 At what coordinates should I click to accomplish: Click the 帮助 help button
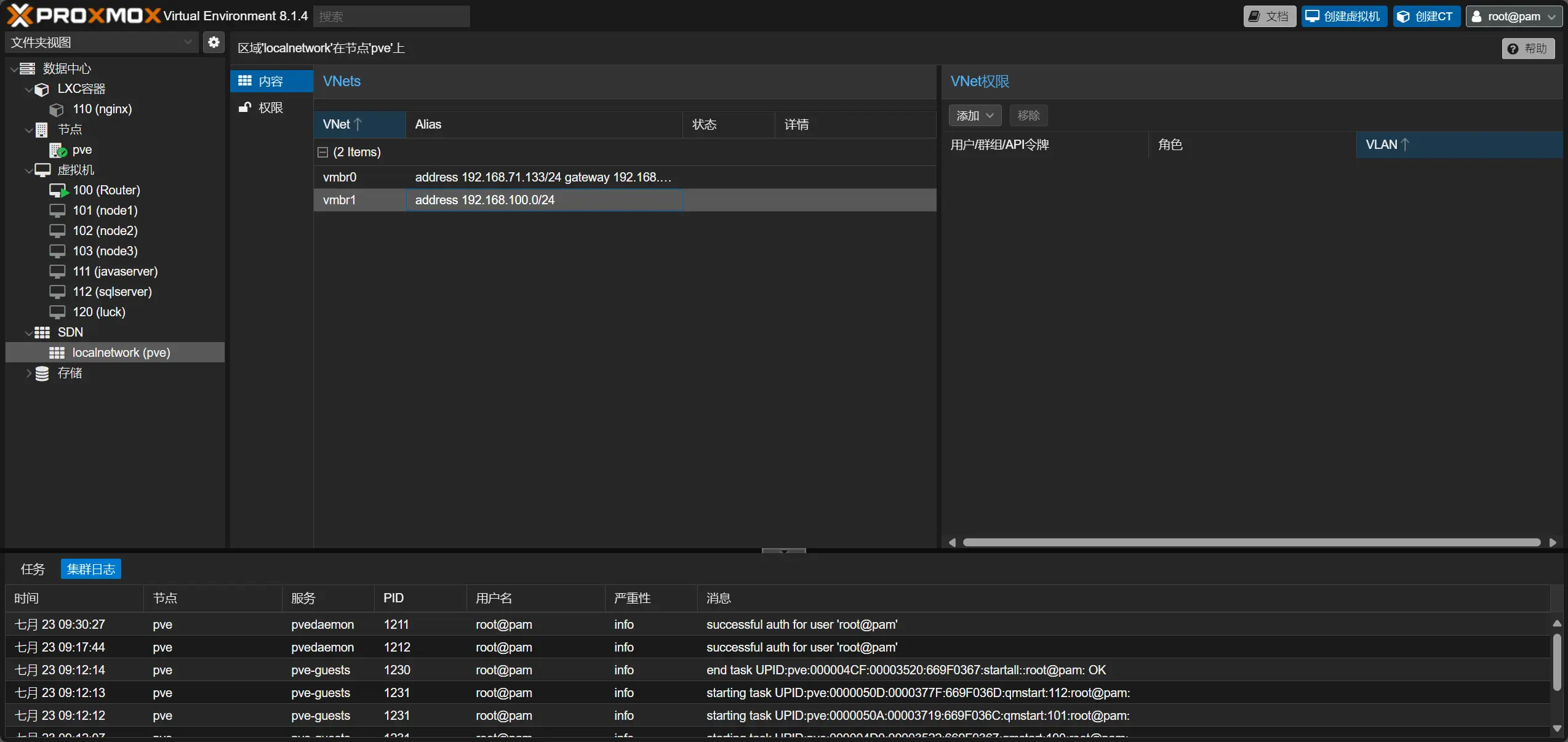[x=1528, y=49]
